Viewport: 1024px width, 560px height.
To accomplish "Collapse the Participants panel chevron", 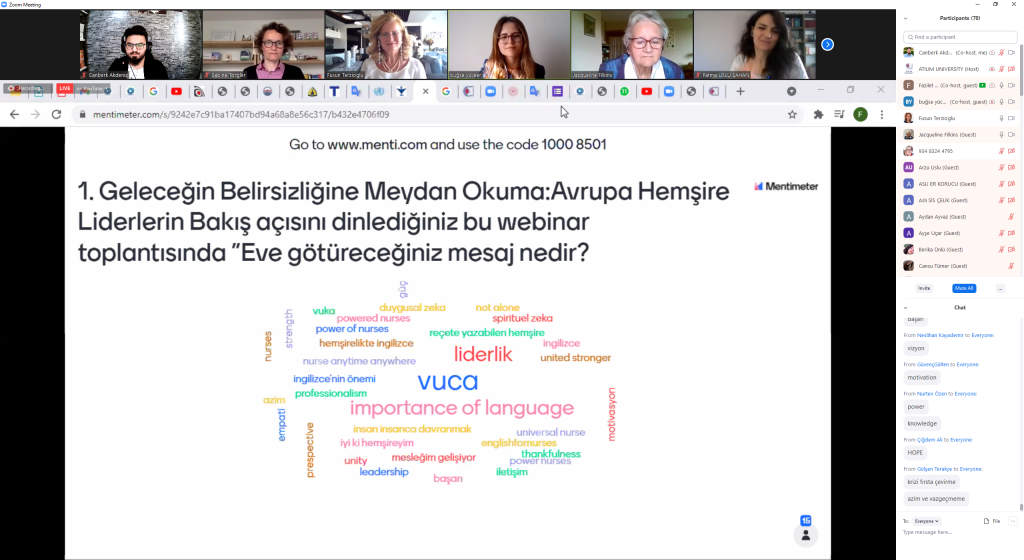I will tap(904, 19).
